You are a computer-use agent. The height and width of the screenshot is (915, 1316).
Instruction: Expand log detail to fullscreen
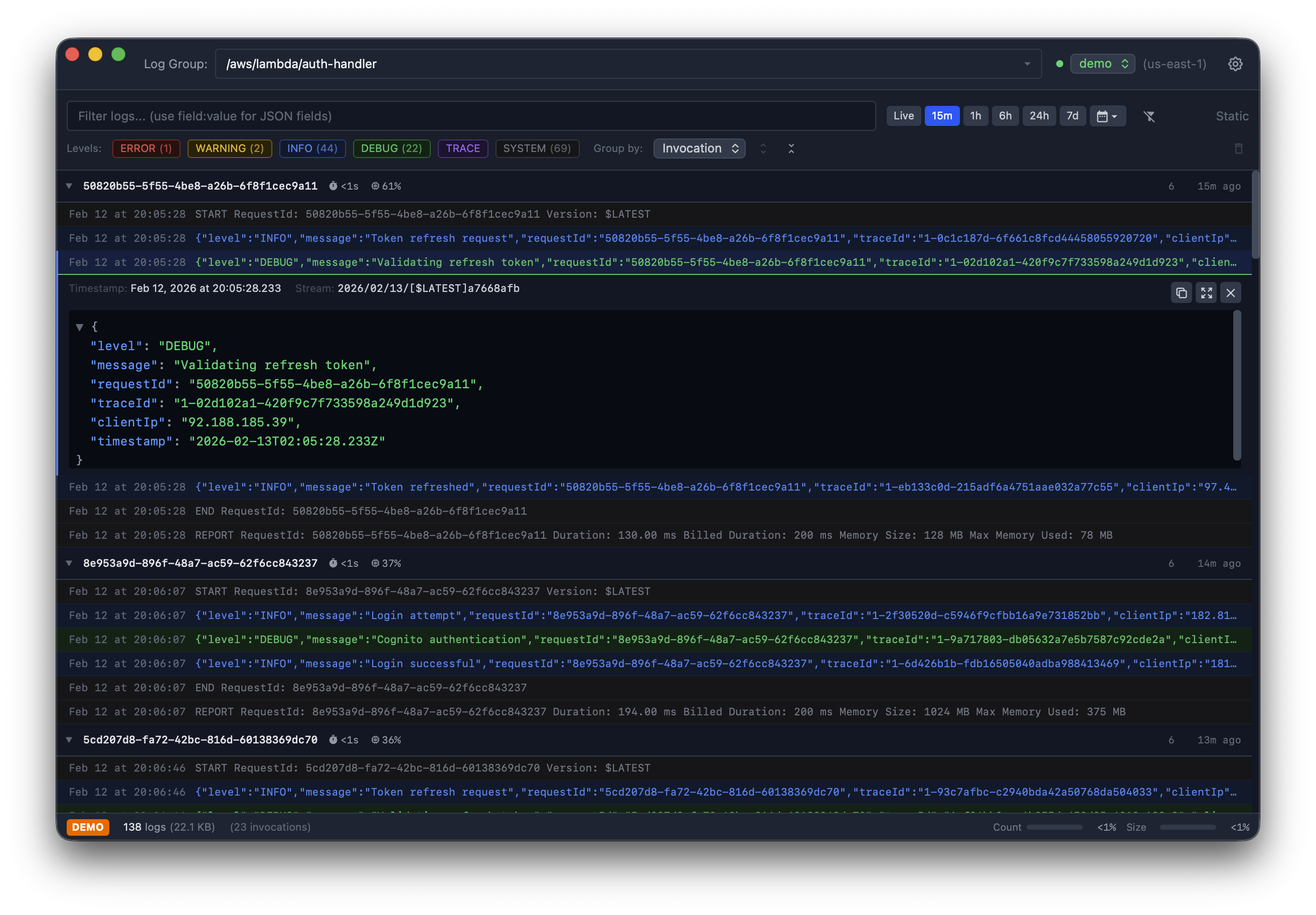coord(1206,293)
